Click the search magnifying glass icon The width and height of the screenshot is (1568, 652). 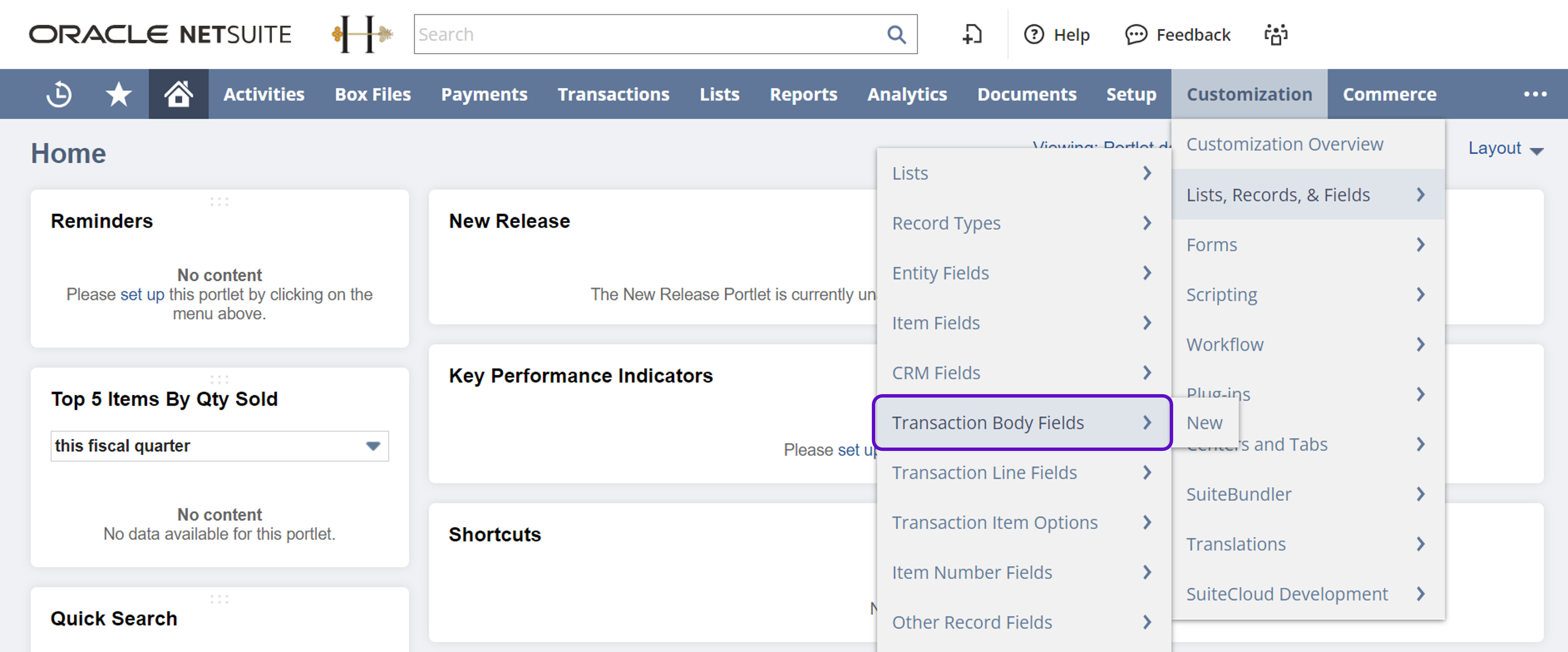(896, 35)
